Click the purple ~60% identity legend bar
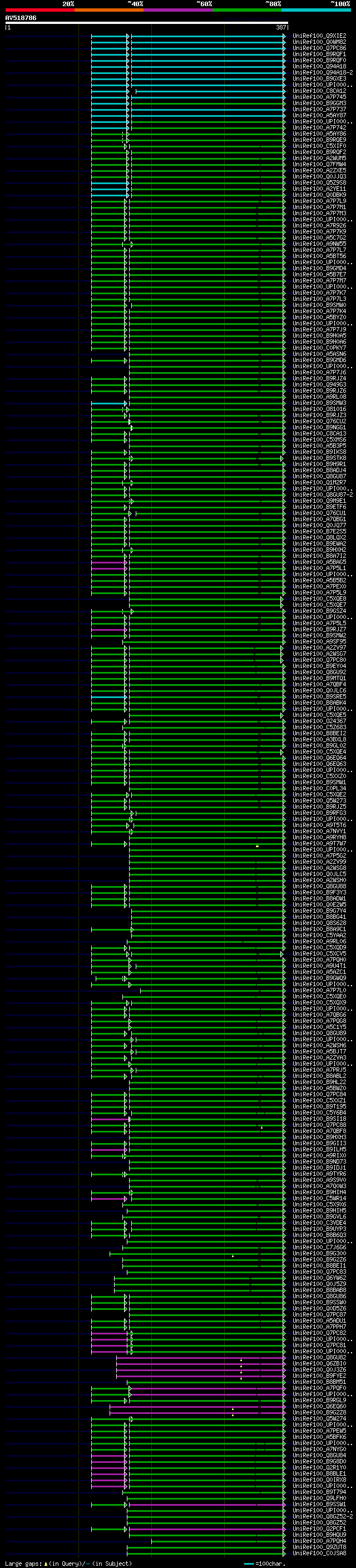The image size is (356, 1568). click(x=179, y=10)
